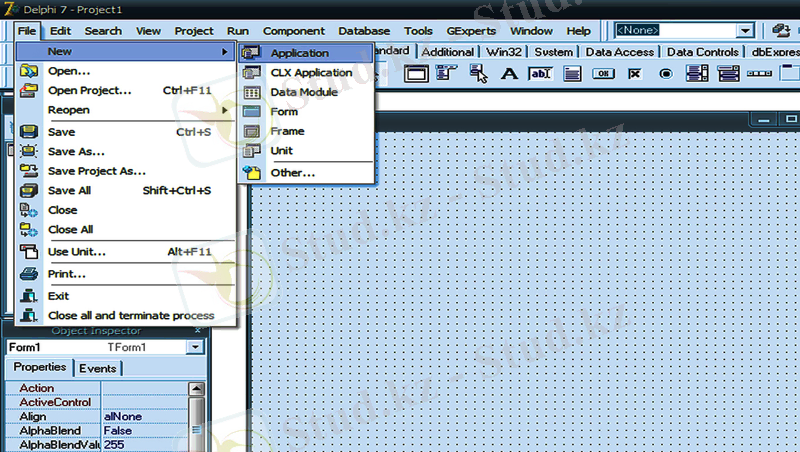Choose Close all and terminate process
Screen dimensions: 800x452
point(126,315)
